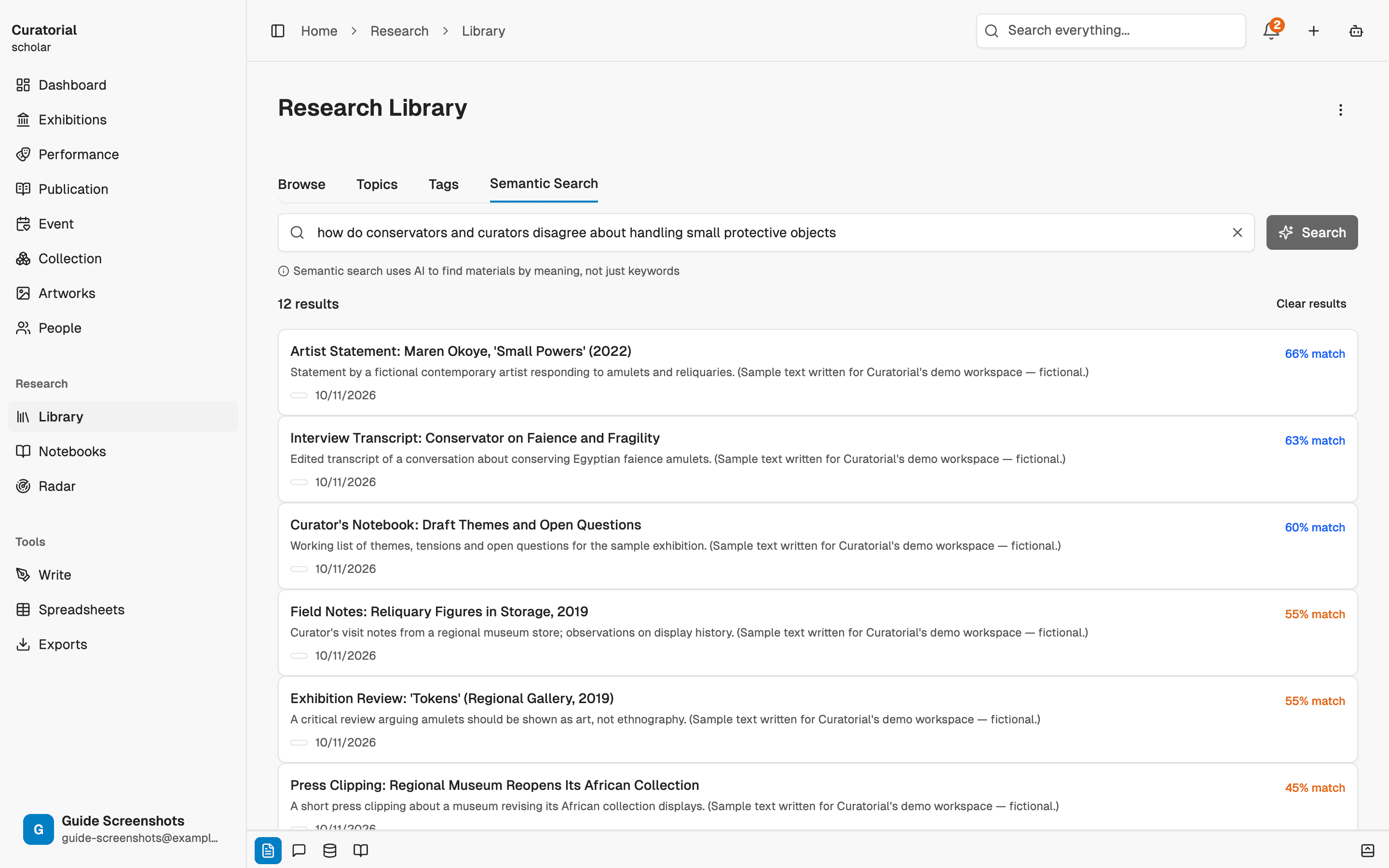Click the 63% match label

(x=1314, y=440)
